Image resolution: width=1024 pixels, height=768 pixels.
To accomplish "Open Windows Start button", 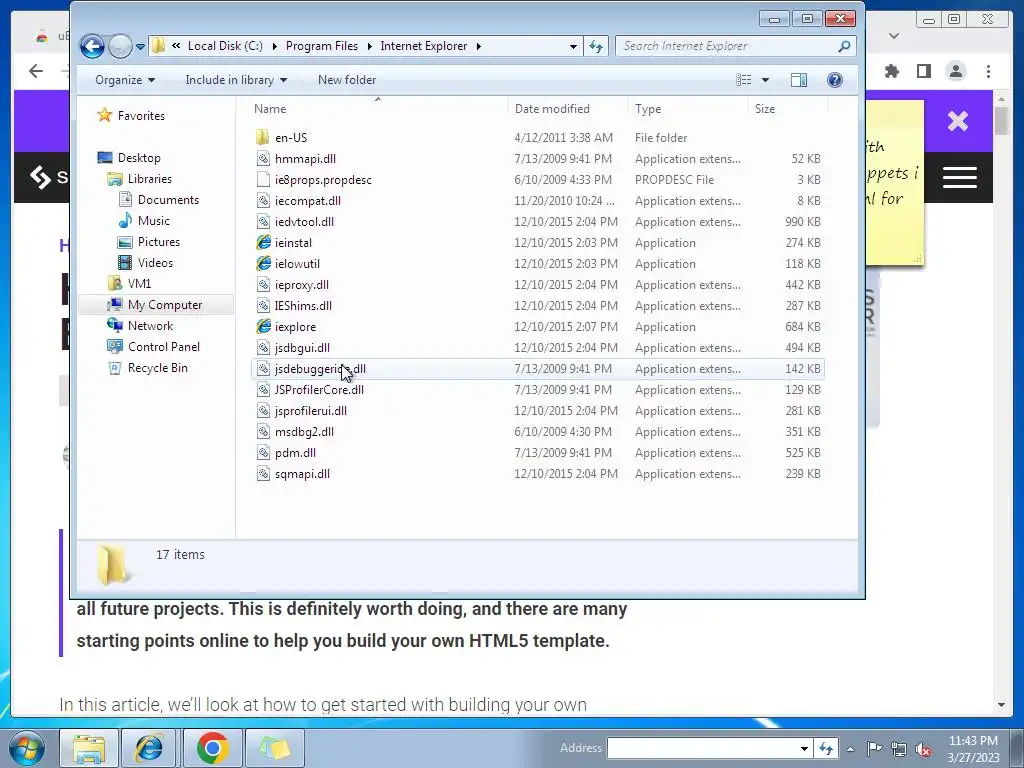I will (27, 748).
